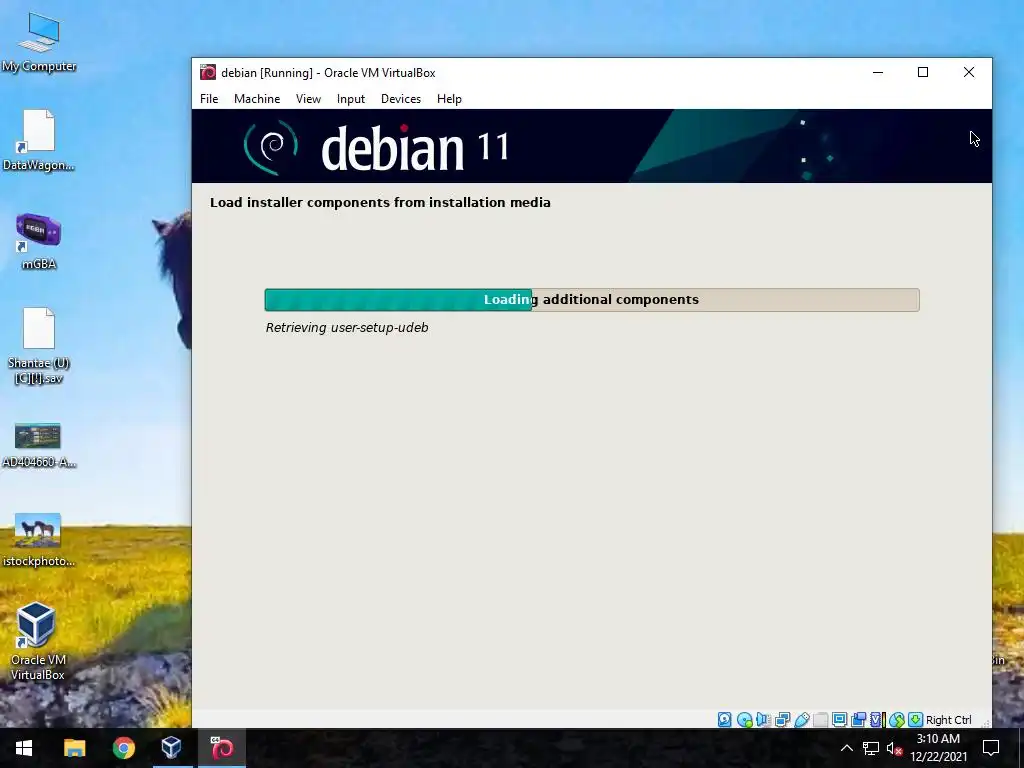This screenshot has height=768, width=1024.
Task: Click the muted volume icon in system tray
Action: click(x=895, y=748)
